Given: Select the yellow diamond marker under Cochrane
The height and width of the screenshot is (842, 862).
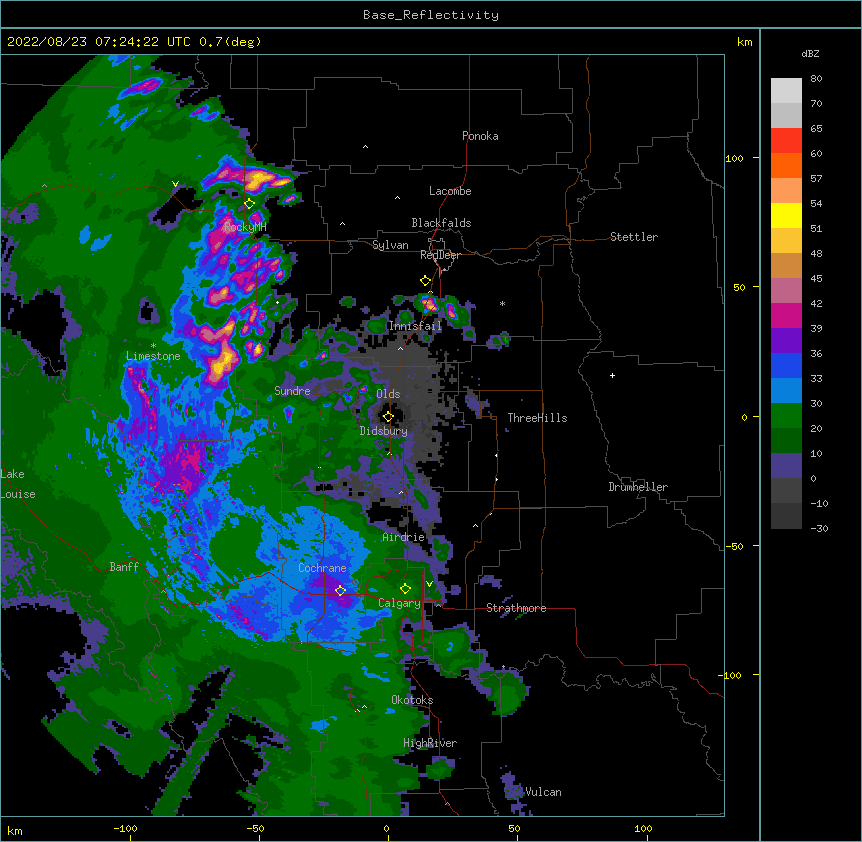Looking at the screenshot, I should tap(340, 591).
